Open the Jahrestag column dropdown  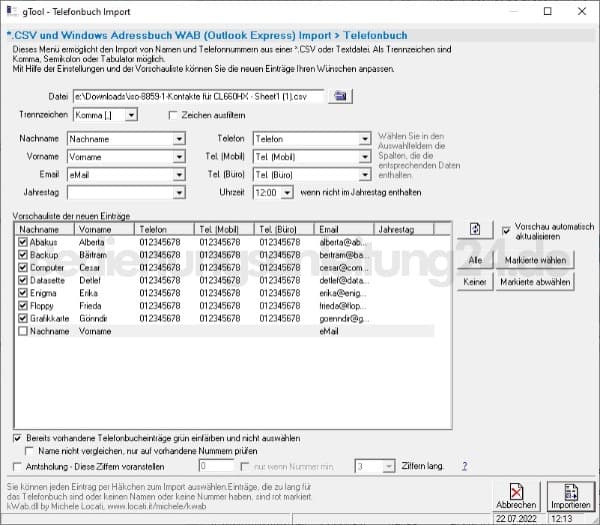pyautogui.click(x=179, y=192)
